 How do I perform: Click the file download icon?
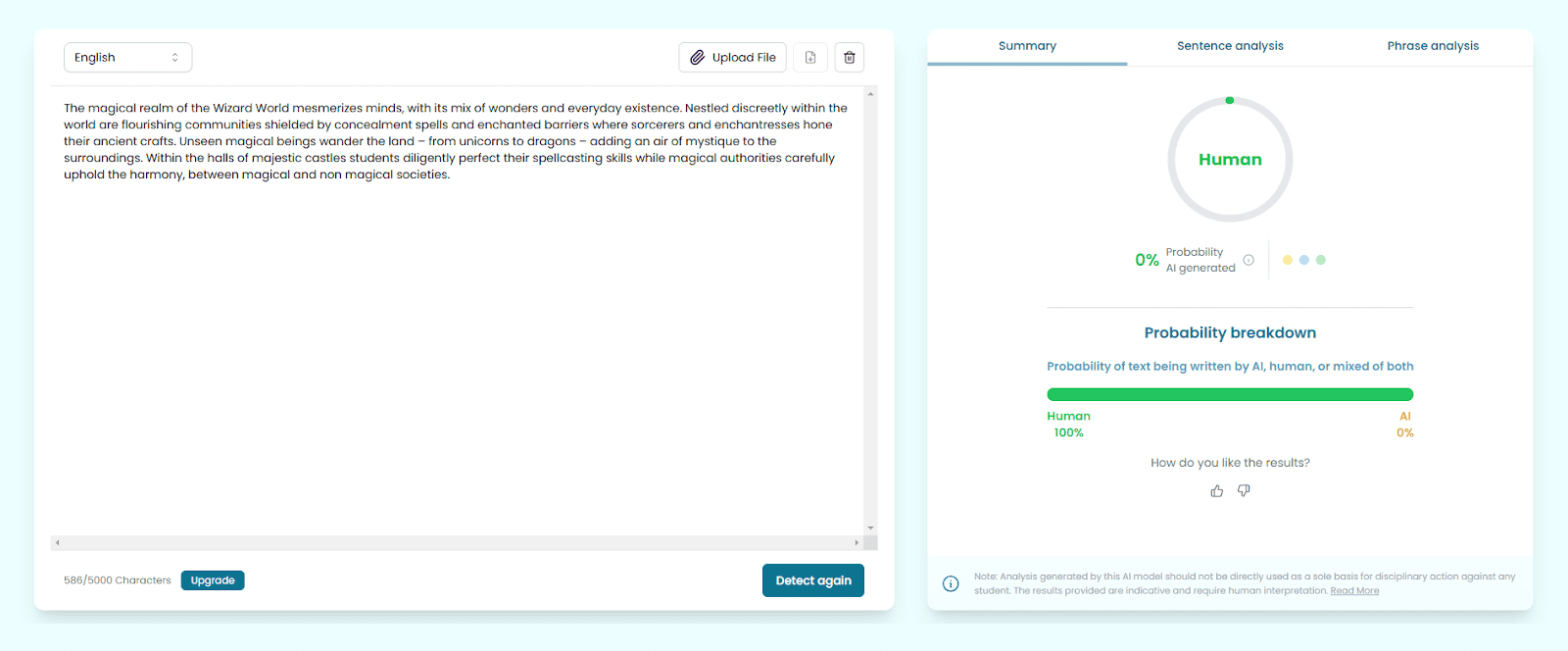(810, 58)
